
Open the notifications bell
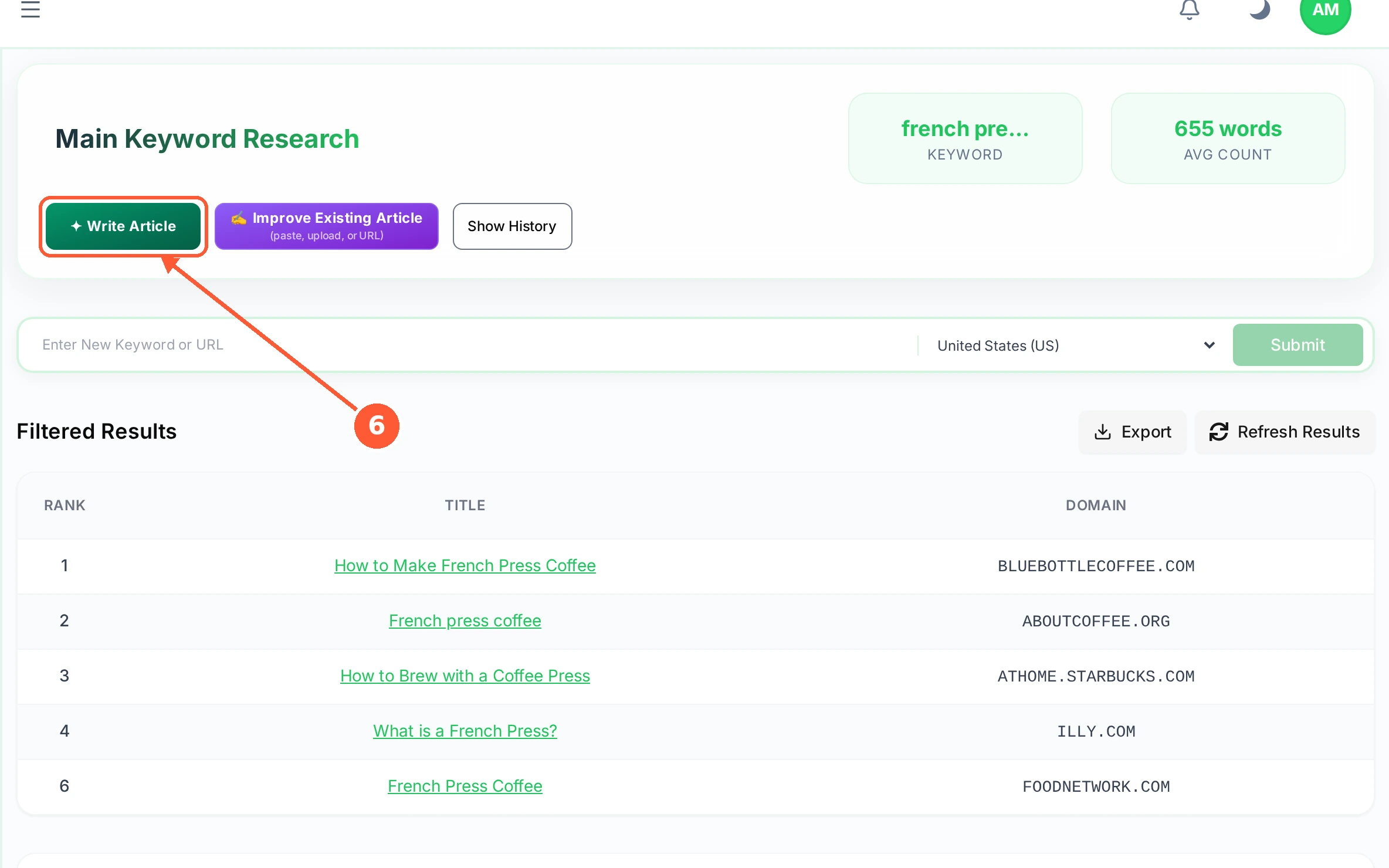pos(1190,9)
